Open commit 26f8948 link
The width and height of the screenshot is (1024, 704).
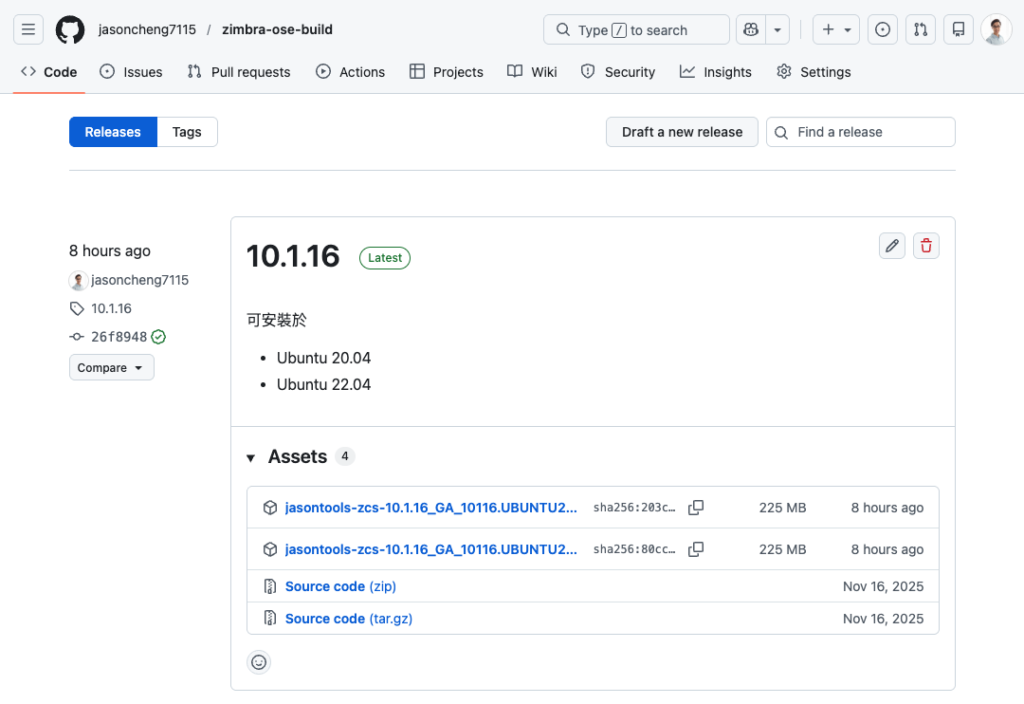(x=119, y=337)
